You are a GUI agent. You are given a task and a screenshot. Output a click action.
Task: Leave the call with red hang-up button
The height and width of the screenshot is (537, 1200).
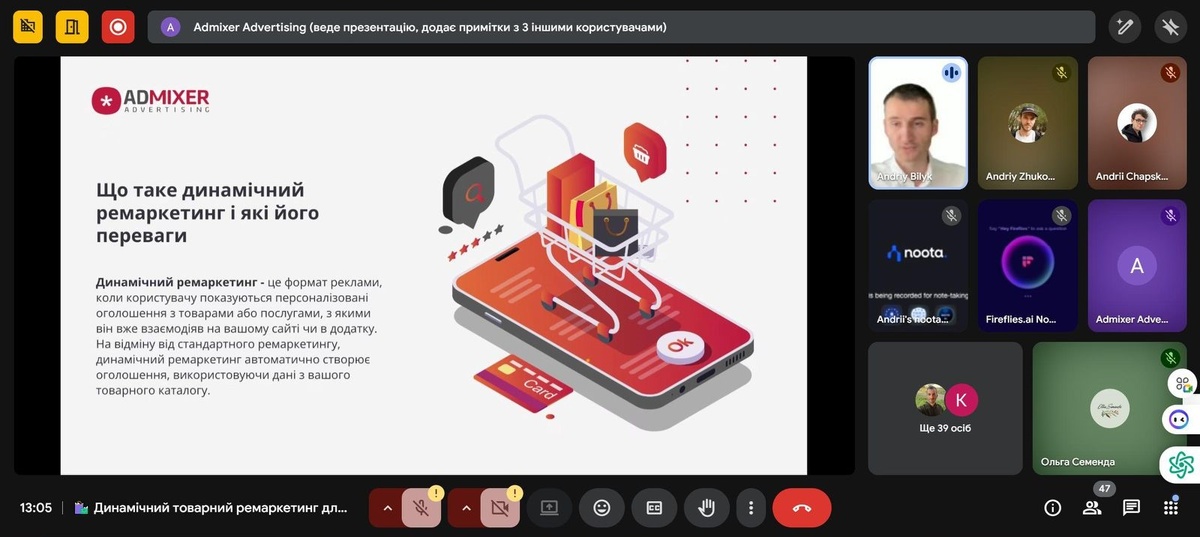[801, 508]
